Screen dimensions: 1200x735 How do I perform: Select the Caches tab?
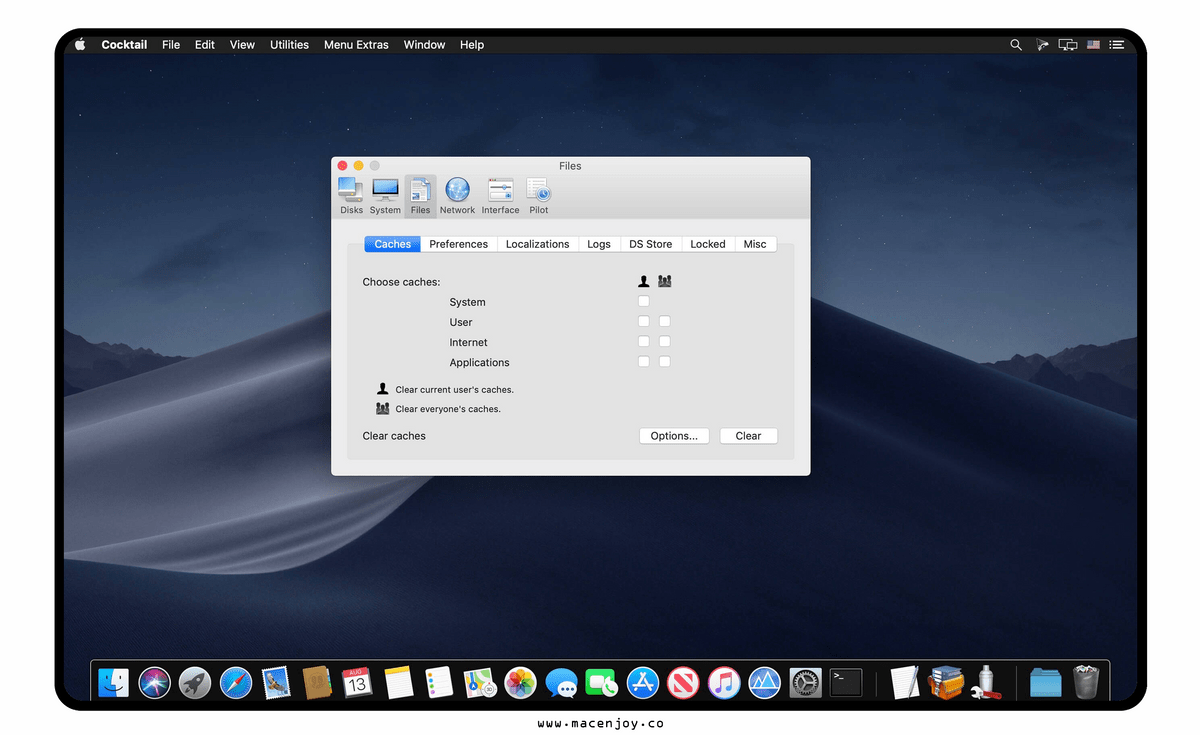[x=392, y=244]
